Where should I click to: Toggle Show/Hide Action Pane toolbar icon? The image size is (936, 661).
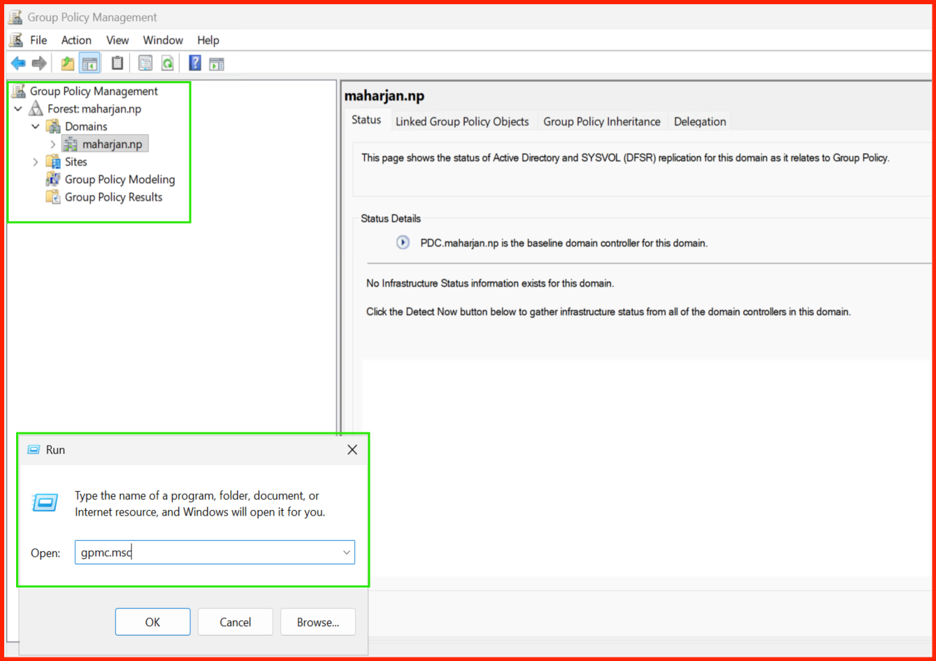pyautogui.click(x=217, y=64)
